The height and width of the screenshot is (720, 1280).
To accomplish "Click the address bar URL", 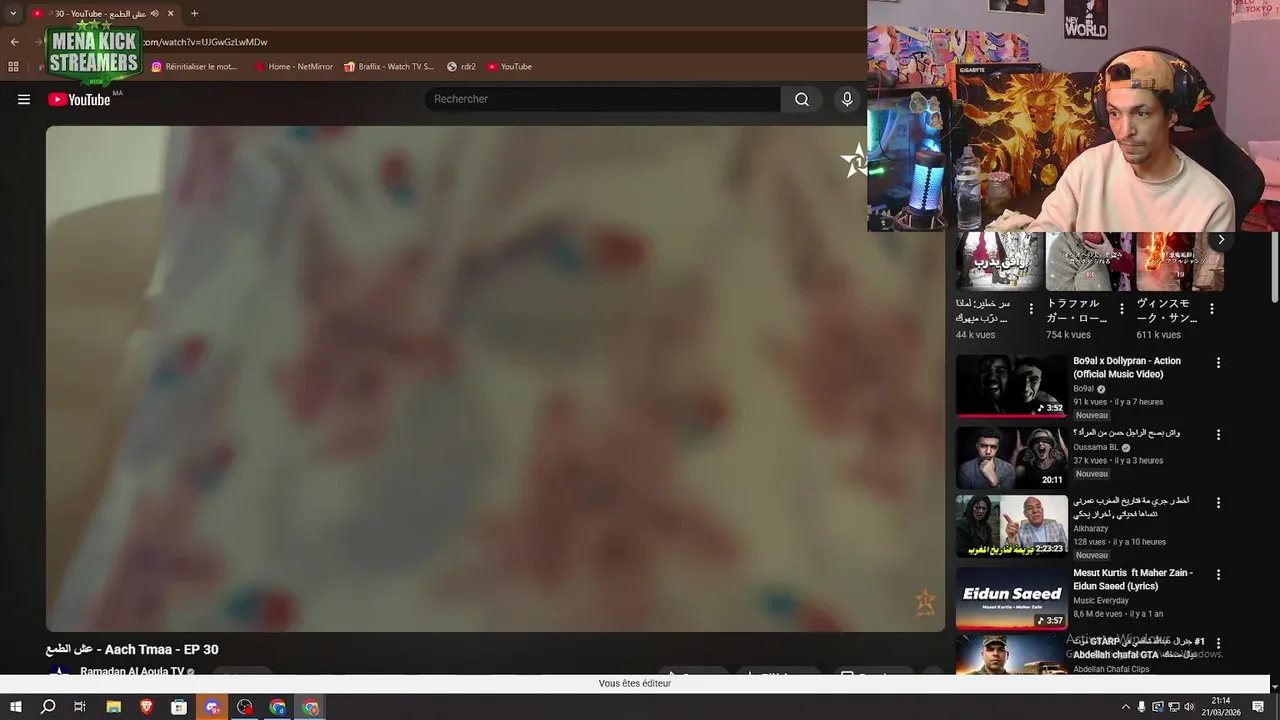I will coord(205,42).
